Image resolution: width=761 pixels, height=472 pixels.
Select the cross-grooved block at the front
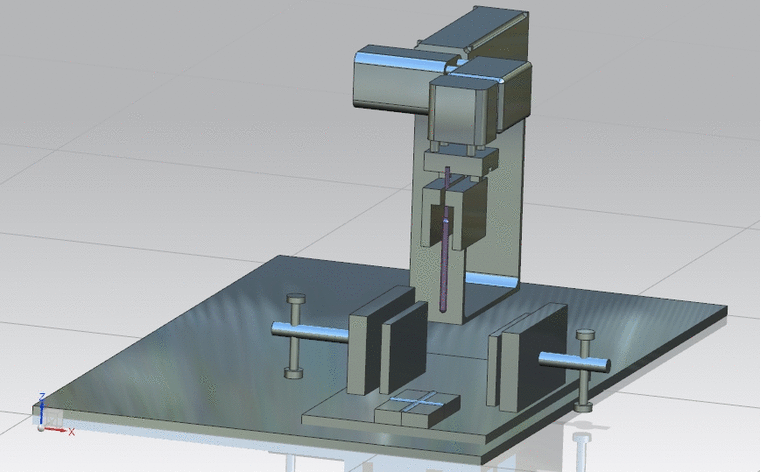[417, 407]
